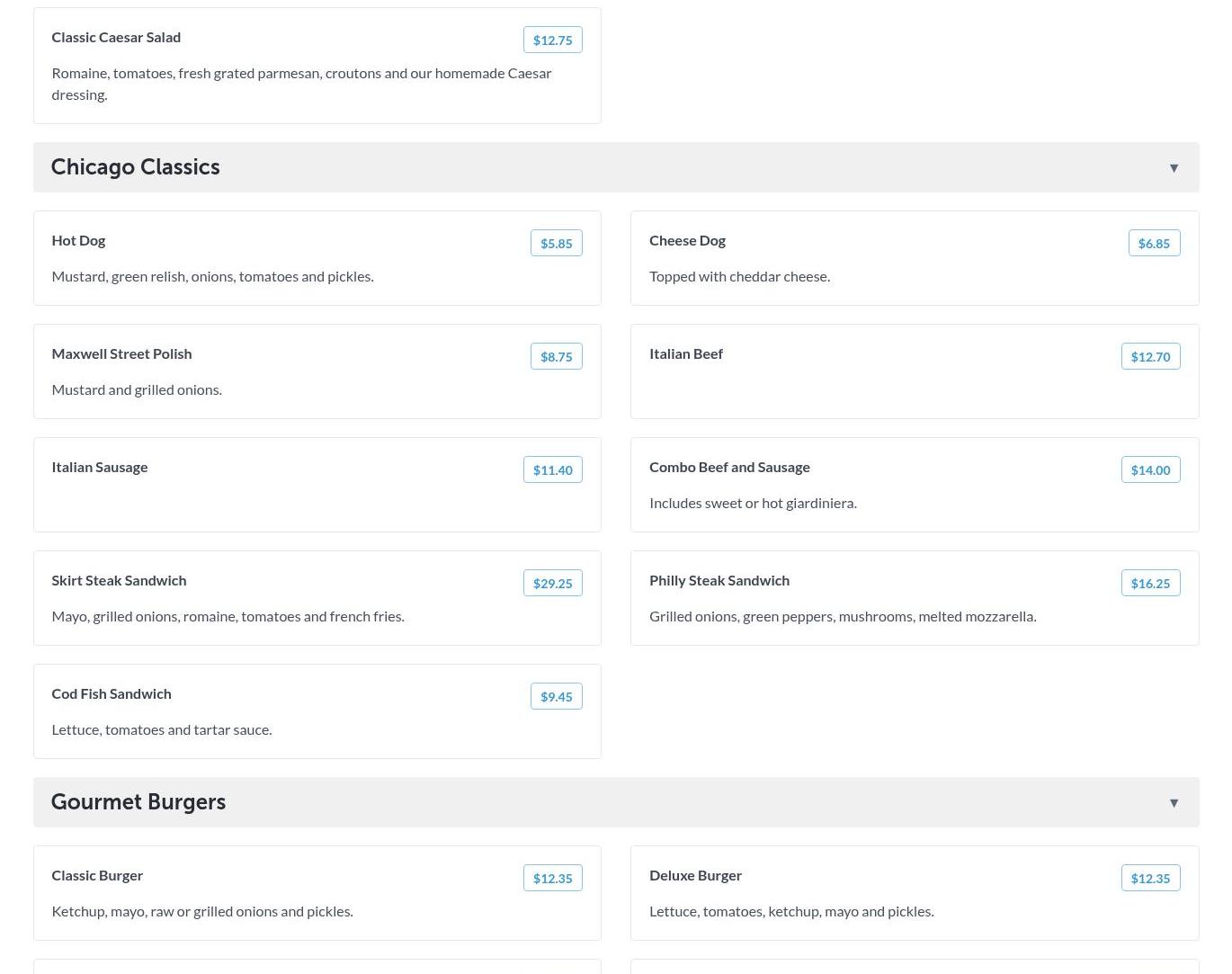Open the Skirt Steak Sandwich item title
1232x974 pixels.
coord(119,580)
